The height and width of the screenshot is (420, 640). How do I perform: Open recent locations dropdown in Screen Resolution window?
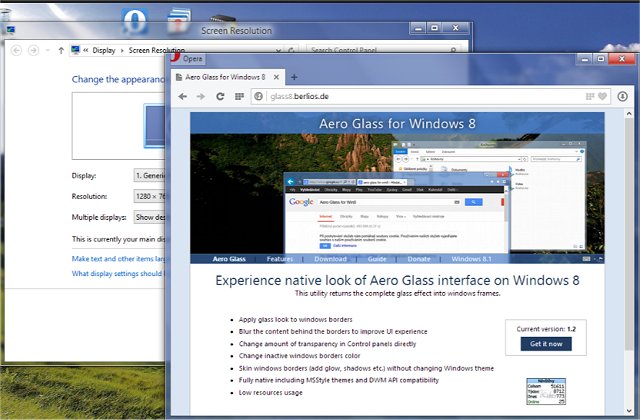click(x=48, y=50)
